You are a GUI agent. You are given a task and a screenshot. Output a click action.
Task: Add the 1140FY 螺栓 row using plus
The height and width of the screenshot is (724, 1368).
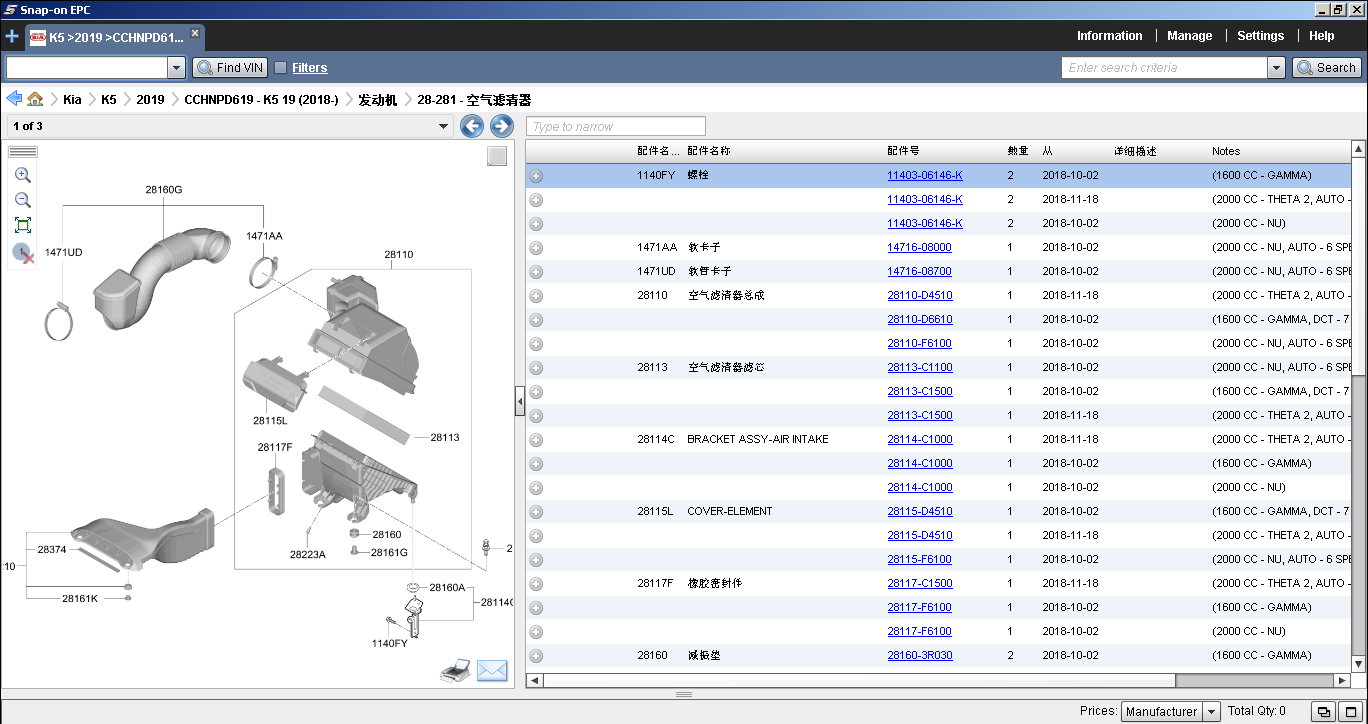click(536, 176)
